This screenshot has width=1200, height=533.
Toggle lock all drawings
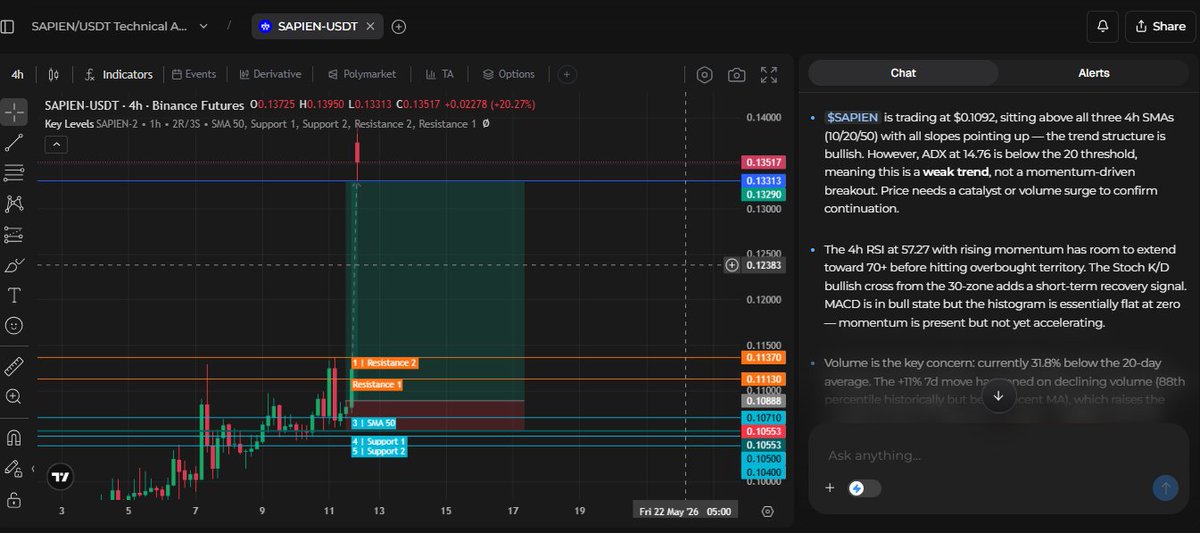(x=14, y=499)
